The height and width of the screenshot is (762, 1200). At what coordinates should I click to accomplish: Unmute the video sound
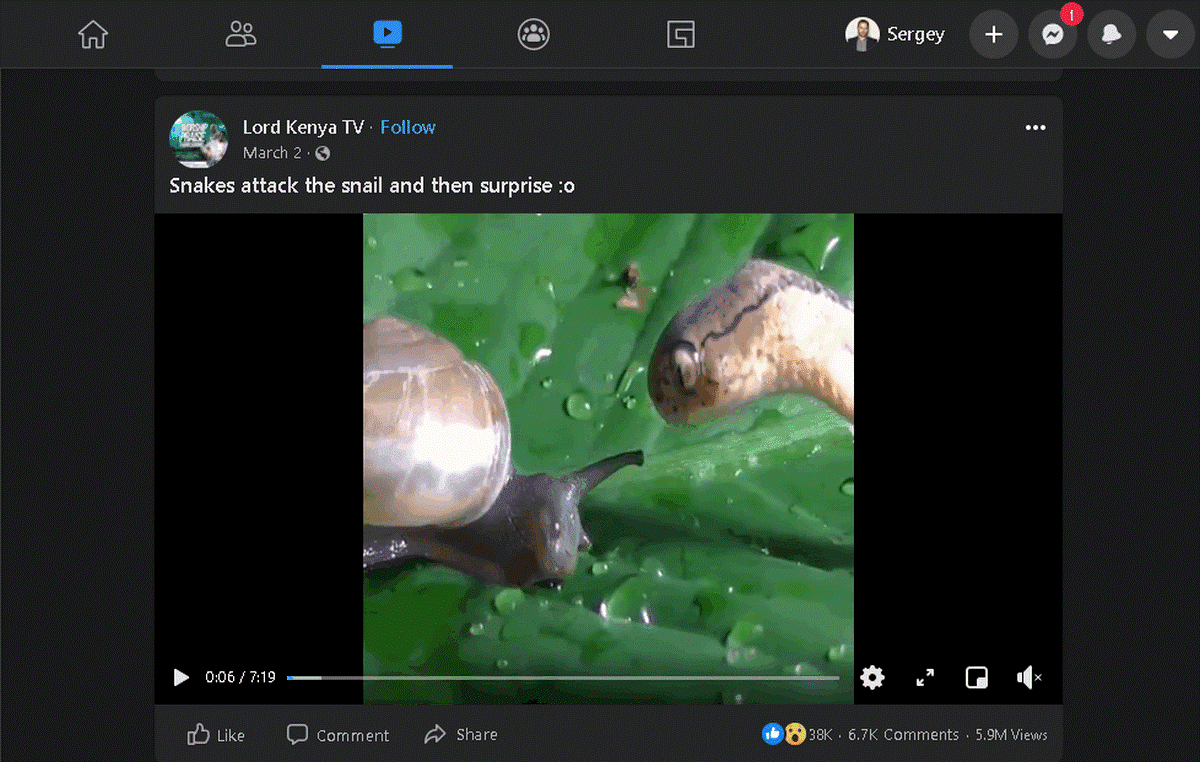[1029, 678]
